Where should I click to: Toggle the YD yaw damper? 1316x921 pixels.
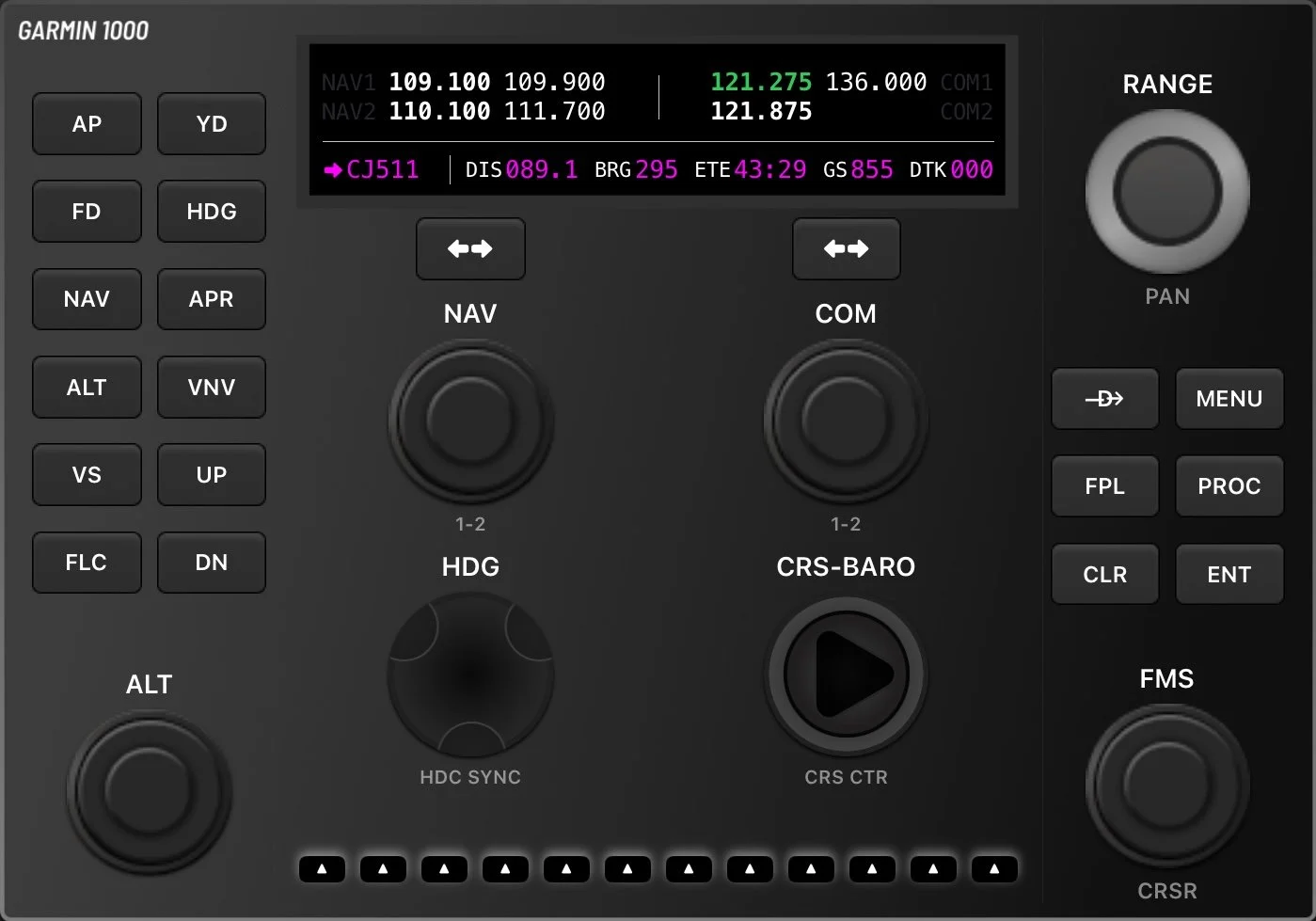pos(212,124)
